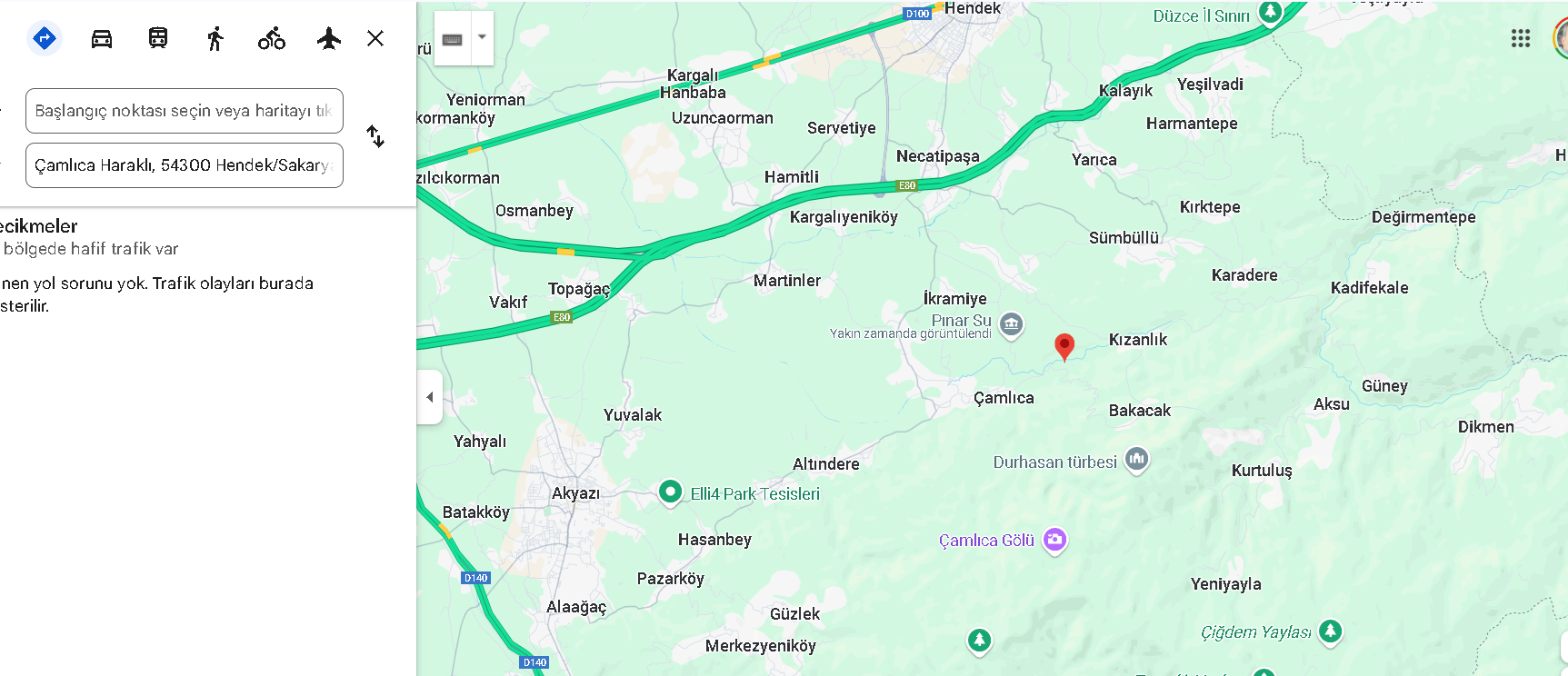1568x676 pixels.
Task: Select flights travel mode
Action: [329, 38]
